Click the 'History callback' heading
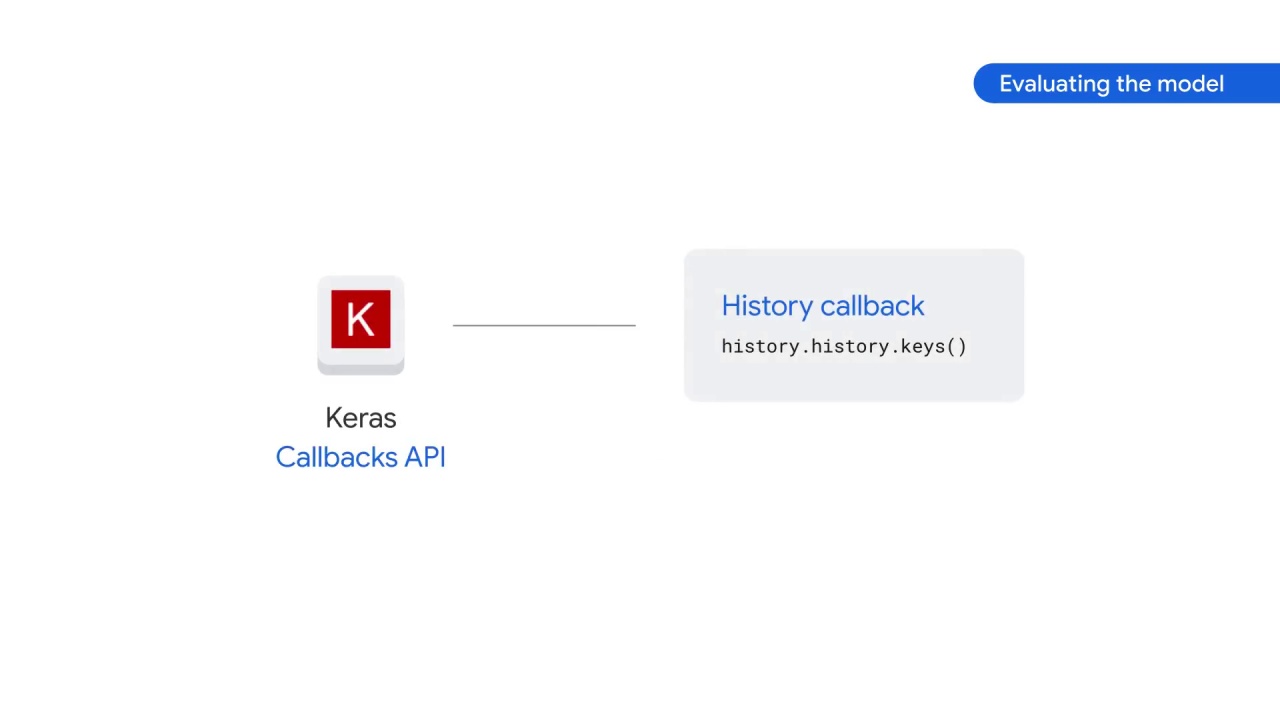Screen dimensions: 1280x720 [x=823, y=306]
